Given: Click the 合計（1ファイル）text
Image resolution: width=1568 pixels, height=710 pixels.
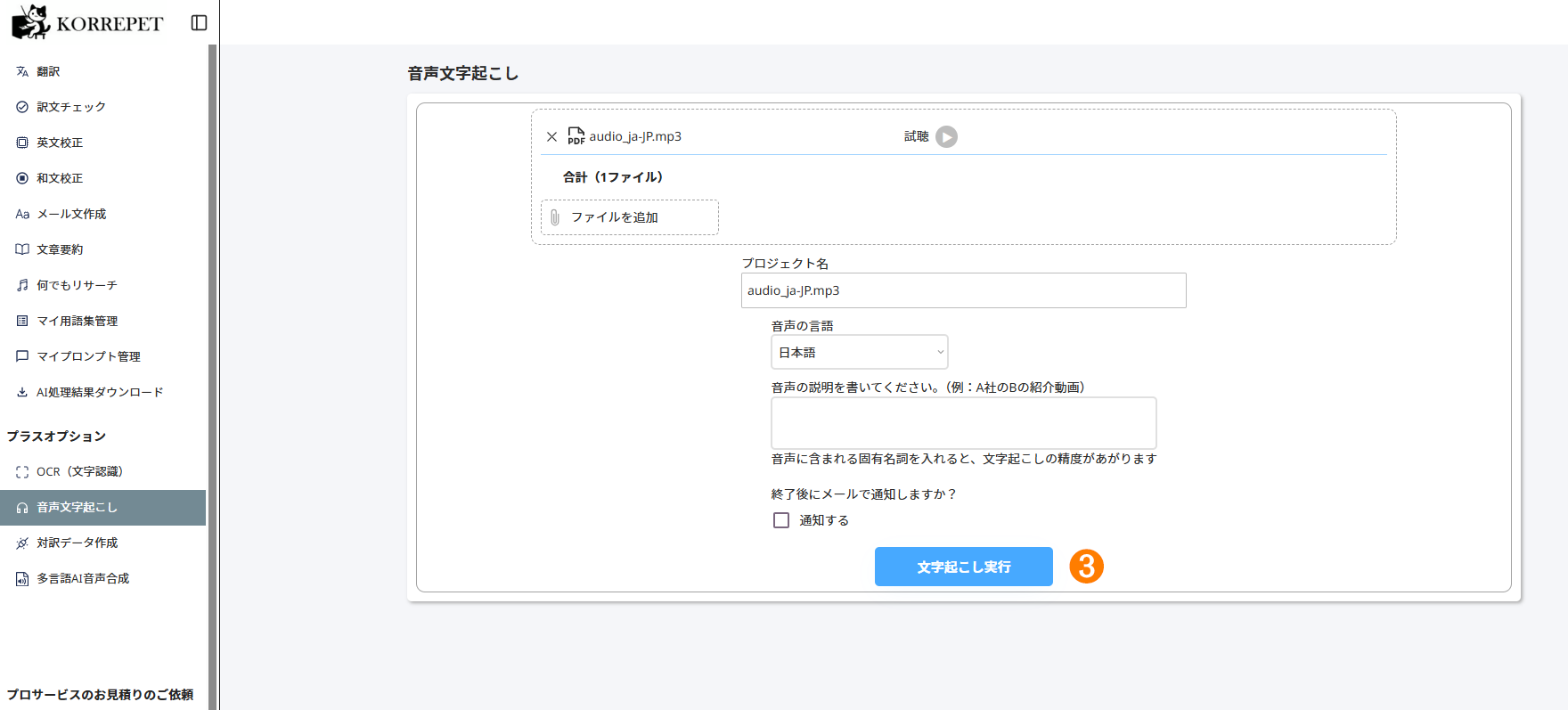Looking at the screenshot, I should coord(612,177).
